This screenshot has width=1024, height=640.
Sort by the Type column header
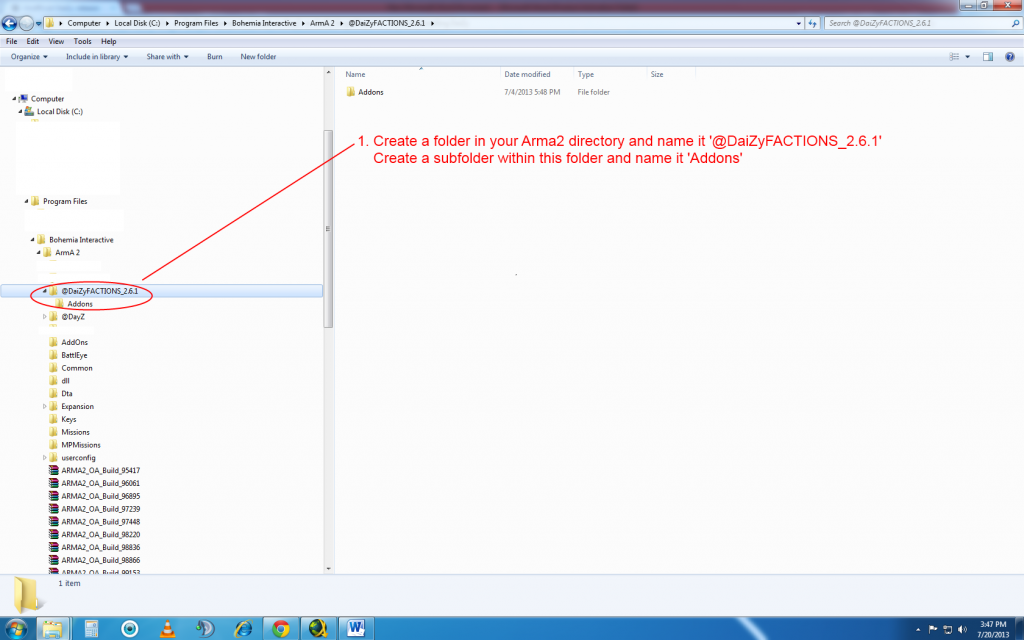pos(586,74)
